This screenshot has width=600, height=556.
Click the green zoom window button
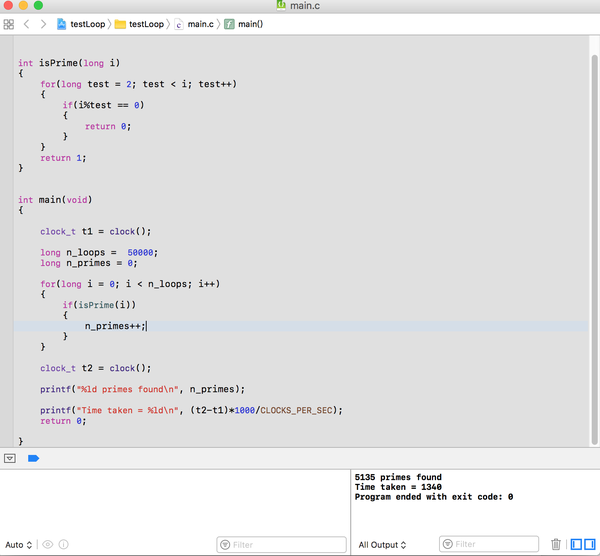38,5
